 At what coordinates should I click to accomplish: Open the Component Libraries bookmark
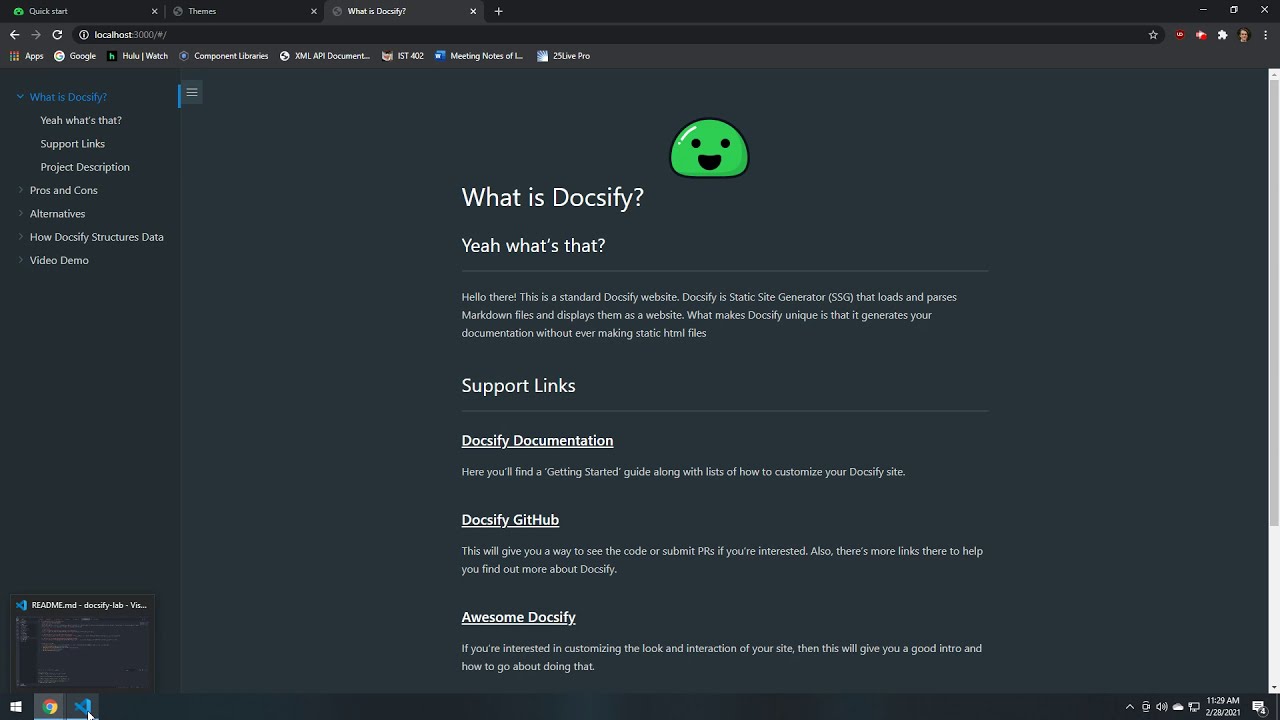pos(224,56)
